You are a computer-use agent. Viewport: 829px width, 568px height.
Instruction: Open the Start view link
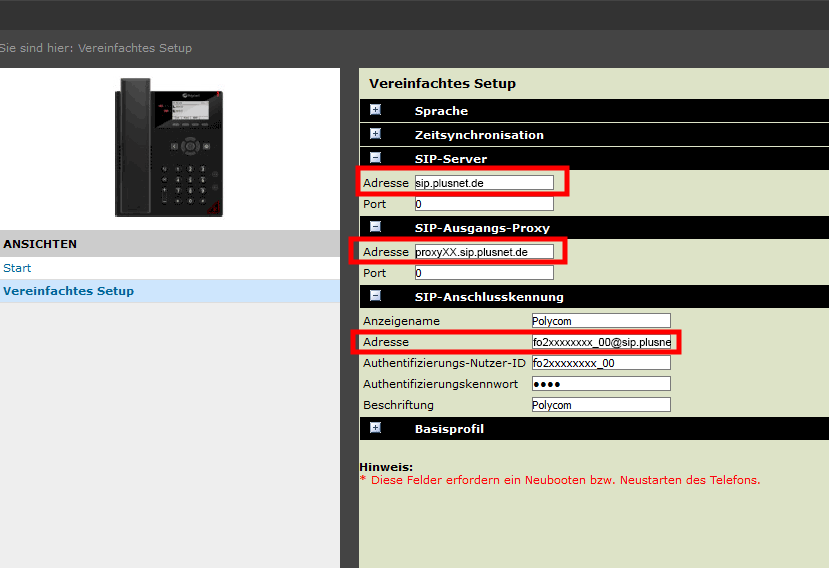click(17, 268)
